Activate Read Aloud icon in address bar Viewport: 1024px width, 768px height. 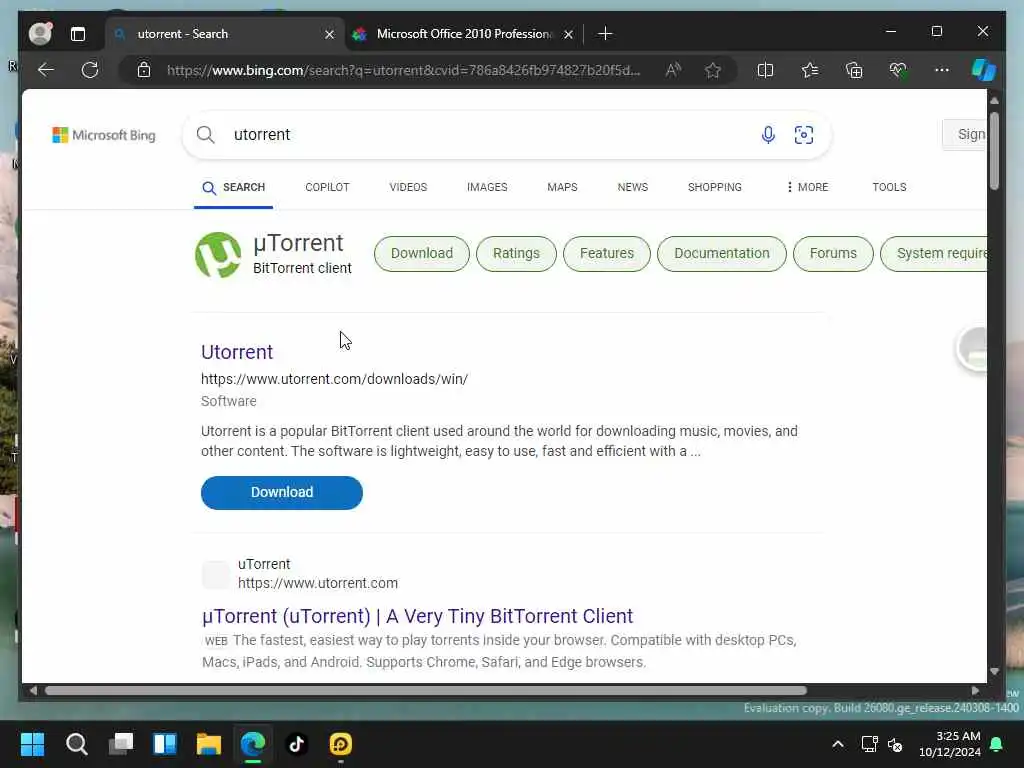[673, 70]
